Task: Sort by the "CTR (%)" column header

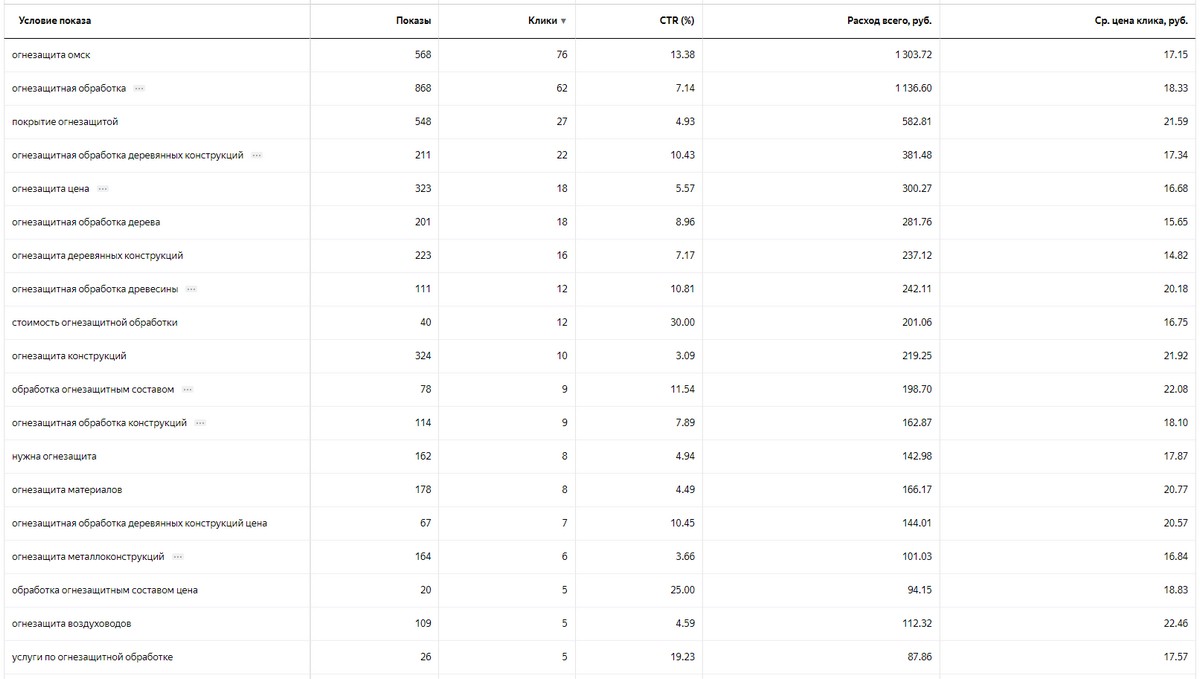Action: [678, 21]
